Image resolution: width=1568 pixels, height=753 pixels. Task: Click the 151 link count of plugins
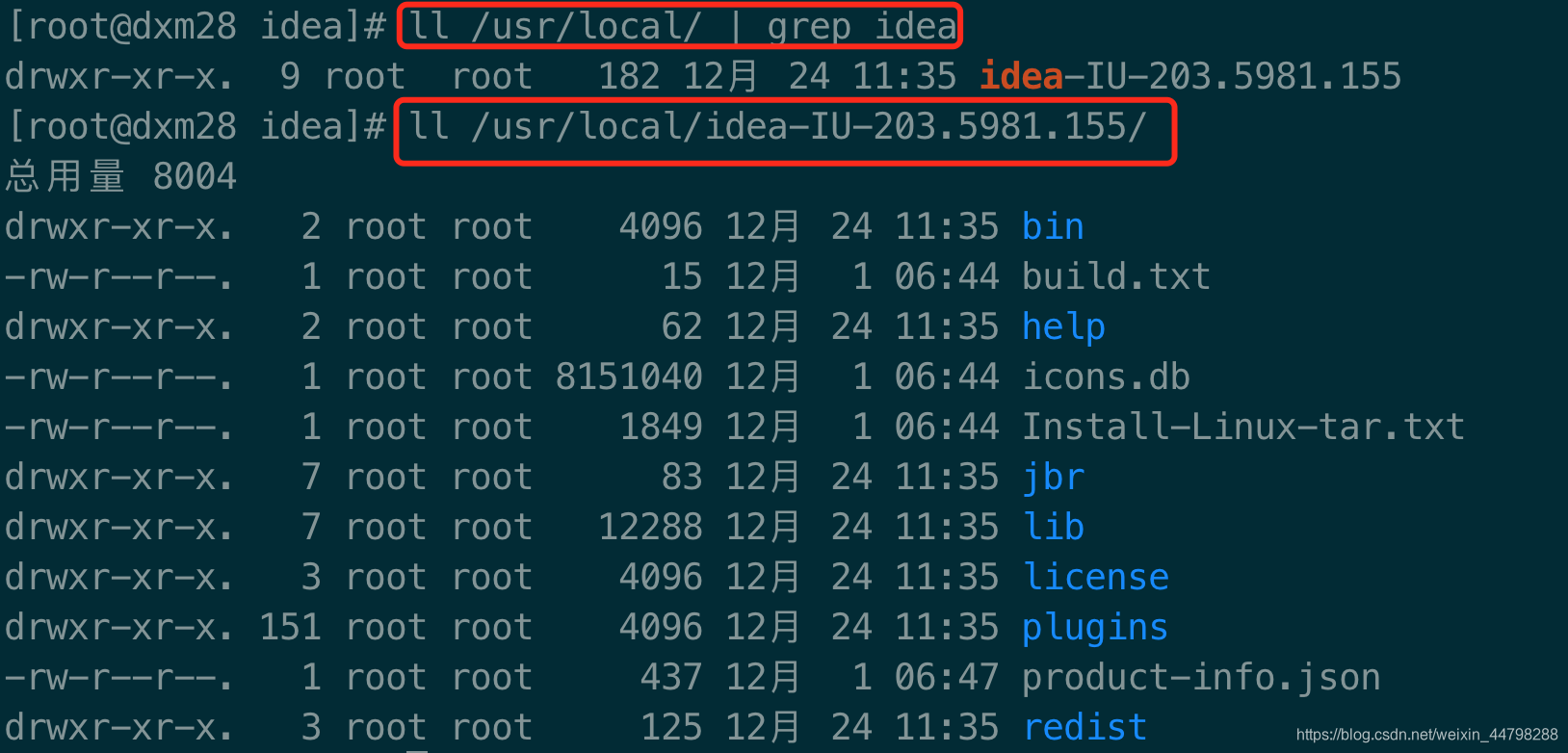coord(290,628)
